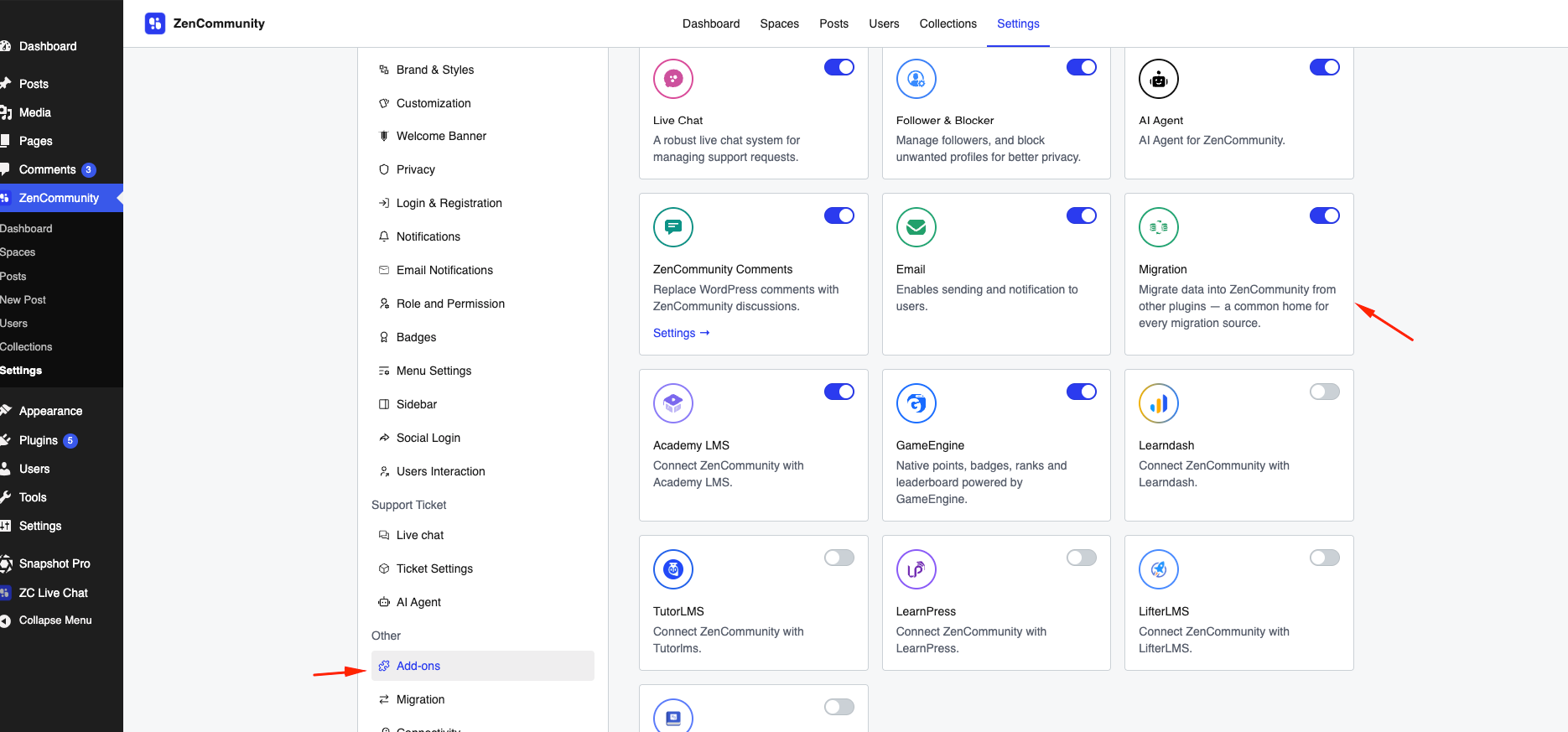Select Social Login in settings sidebar
Image resolution: width=1568 pixels, height=732 pixels.
[x=483, y=438]
